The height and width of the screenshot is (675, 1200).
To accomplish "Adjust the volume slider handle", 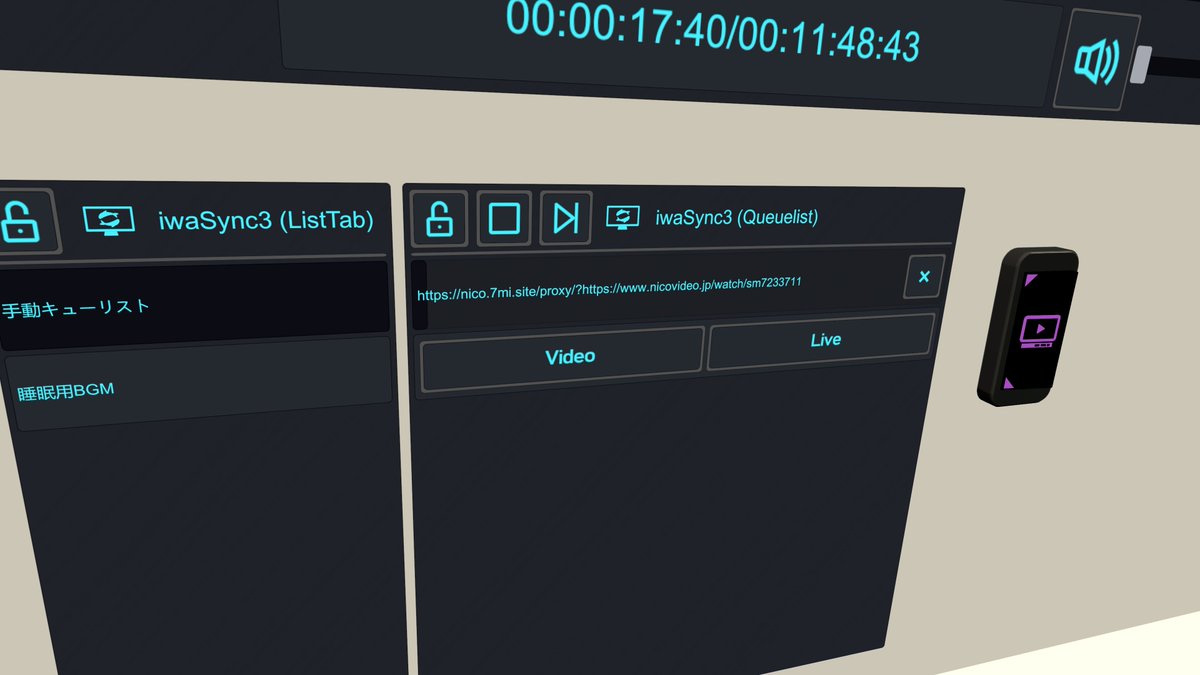I will 1140,64.
